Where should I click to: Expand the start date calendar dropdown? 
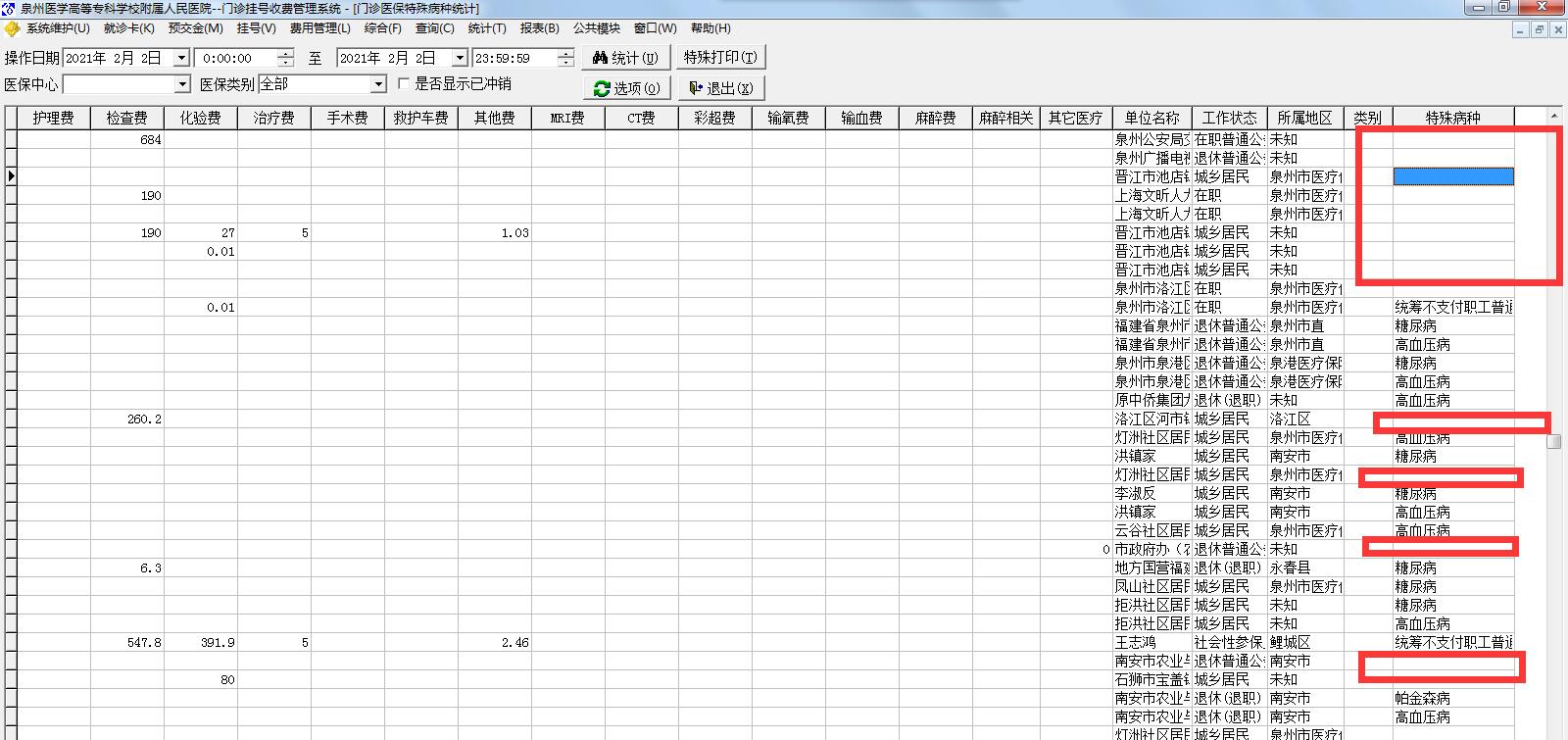pos(180,59)
